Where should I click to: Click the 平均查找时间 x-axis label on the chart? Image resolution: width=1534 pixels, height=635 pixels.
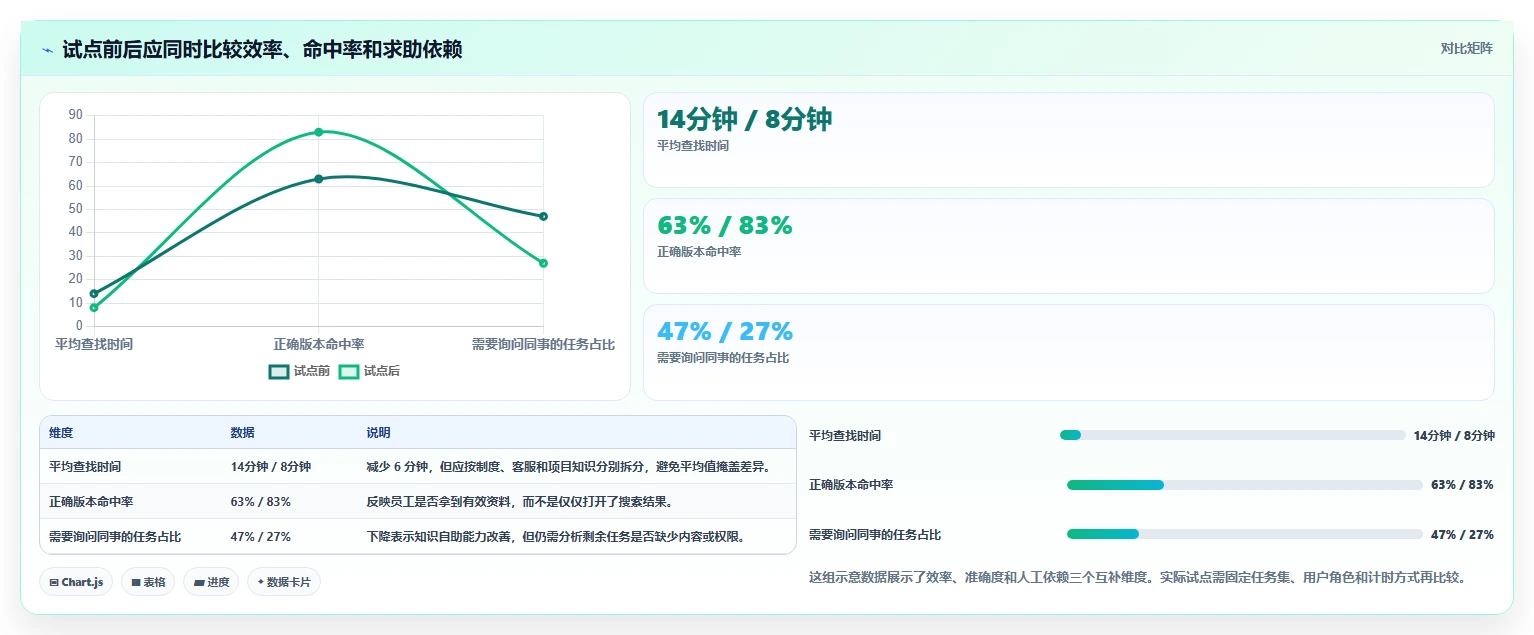pyautogui.click(x=94, y=344)
